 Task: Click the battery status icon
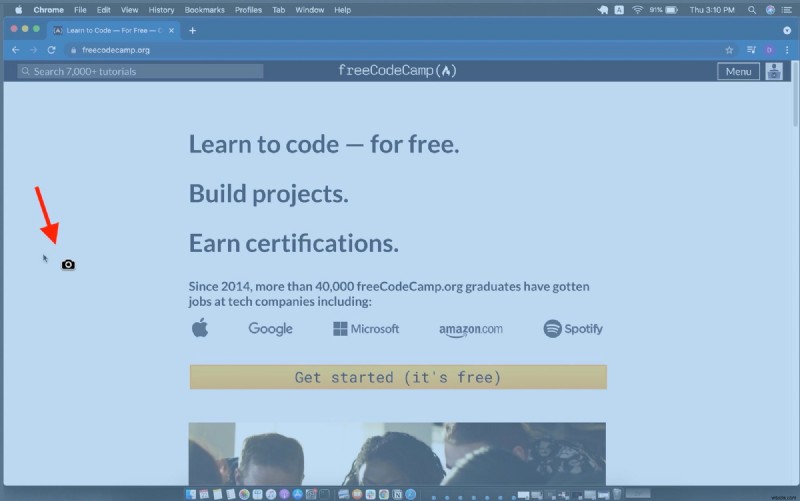point(671,10)
